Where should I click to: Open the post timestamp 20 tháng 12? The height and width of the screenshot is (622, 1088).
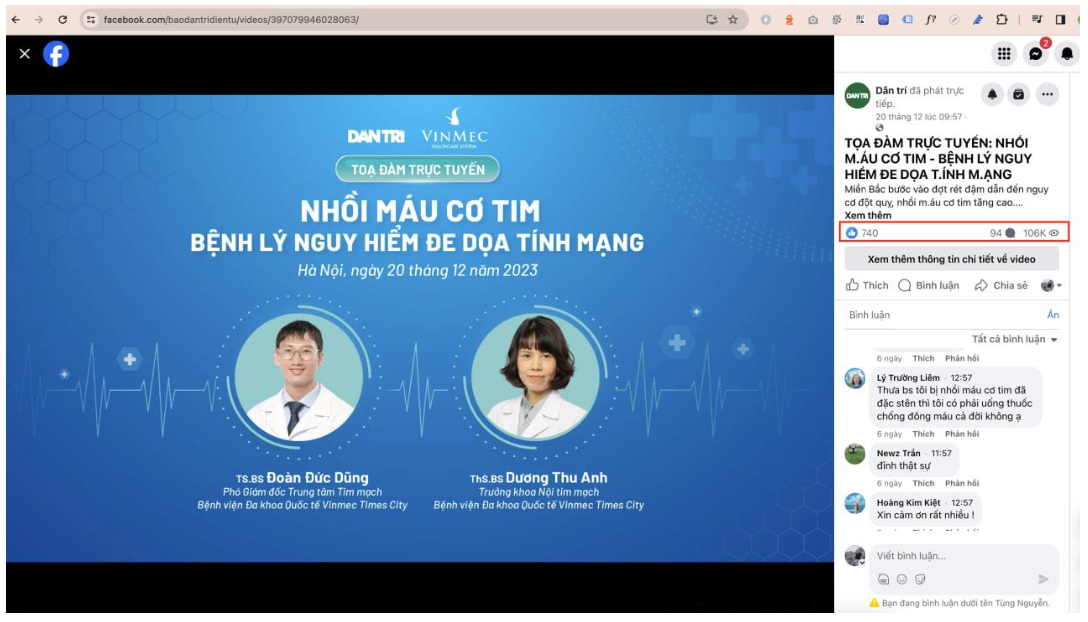(919, 117)
